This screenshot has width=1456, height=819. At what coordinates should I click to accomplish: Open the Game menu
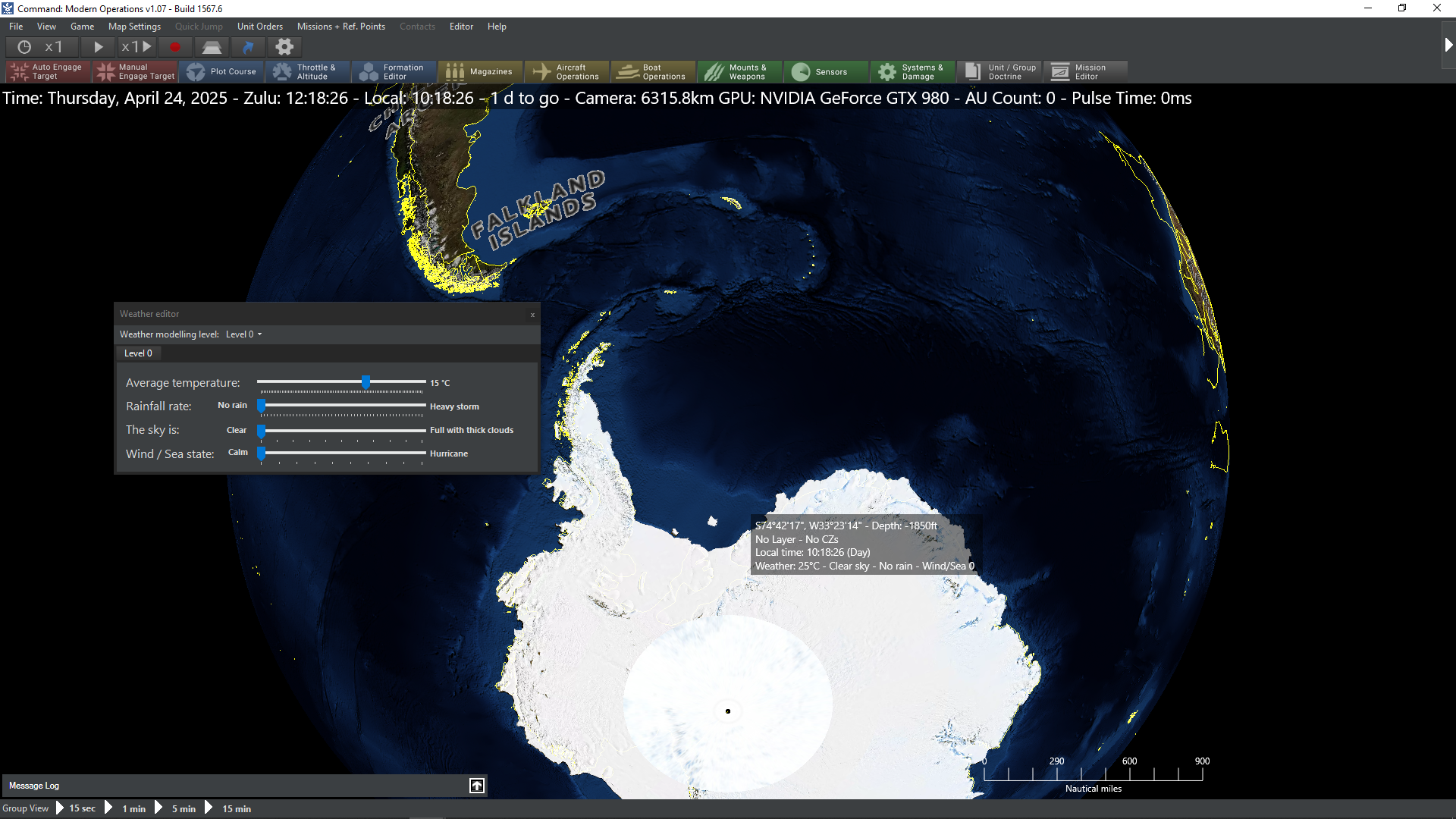tap(82, 27)
